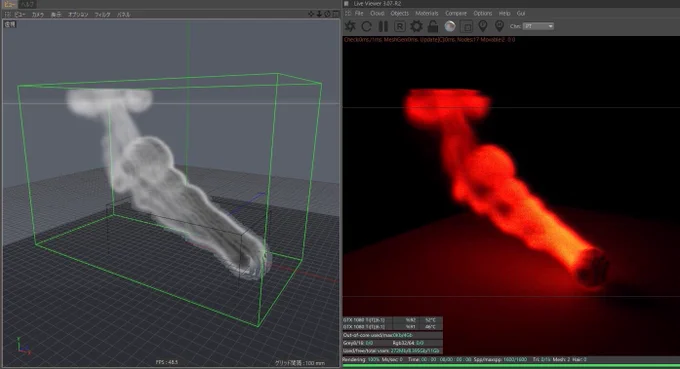
Task: Open the Help menu in Live Viewer
Action: 504,13
